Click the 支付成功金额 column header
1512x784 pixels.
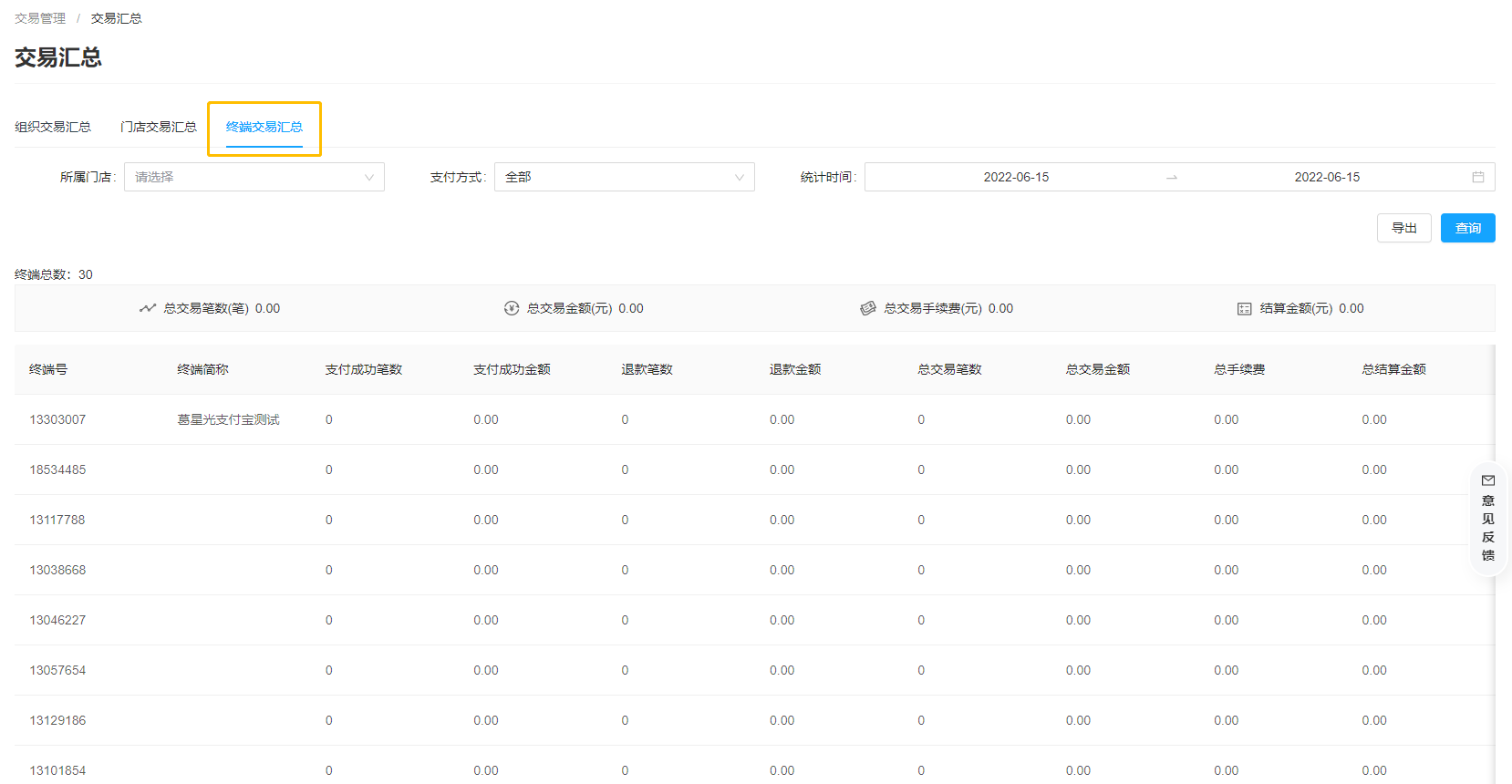coord(512,369)
